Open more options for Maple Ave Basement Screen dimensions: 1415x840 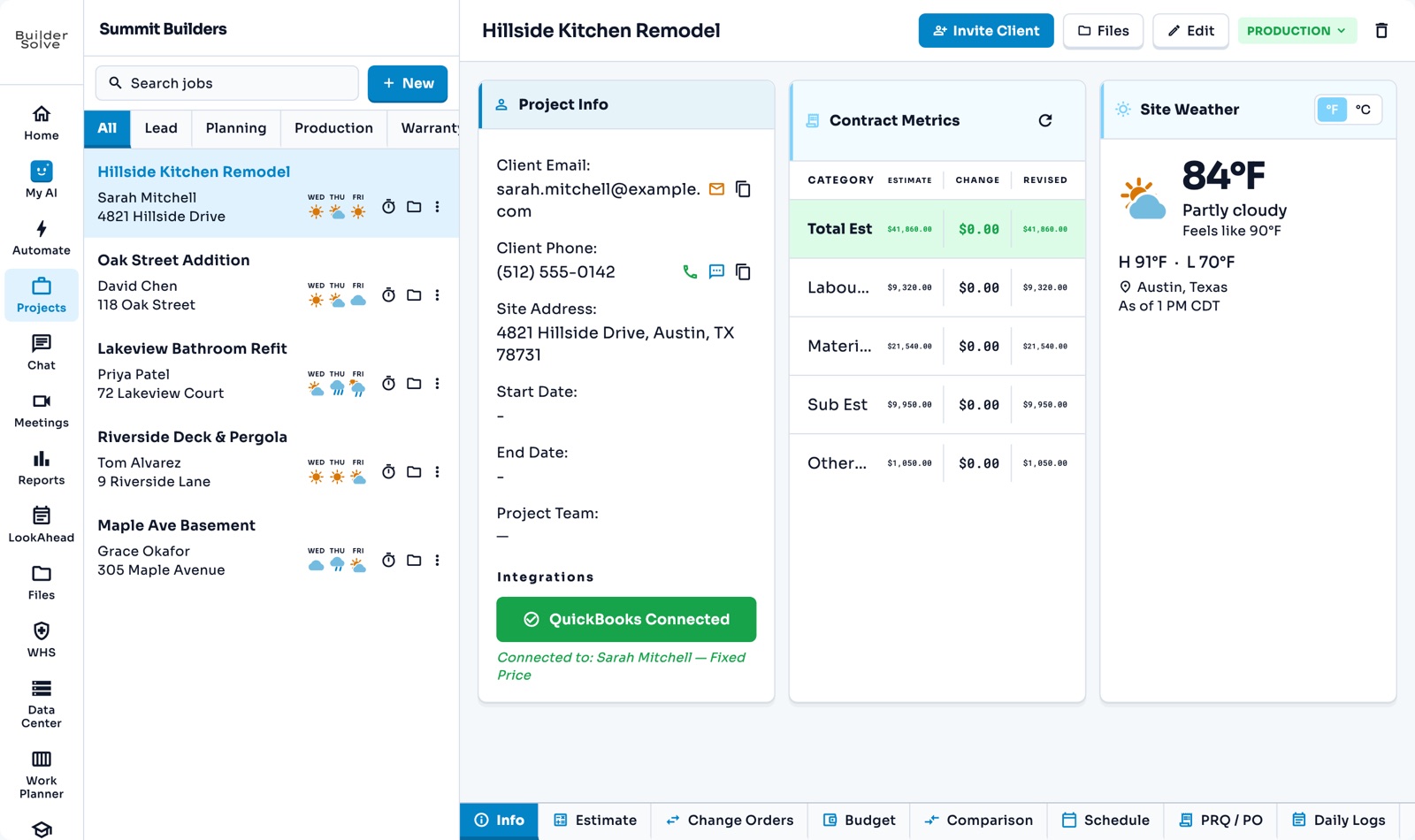coord(437,561)
